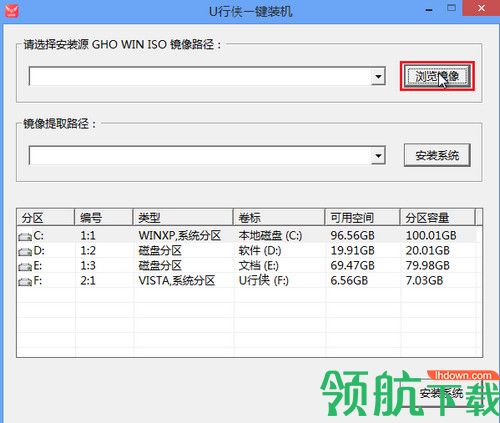Click the 7.03GB capacity cell
500x423 pixels.
(x=424, y=281)
